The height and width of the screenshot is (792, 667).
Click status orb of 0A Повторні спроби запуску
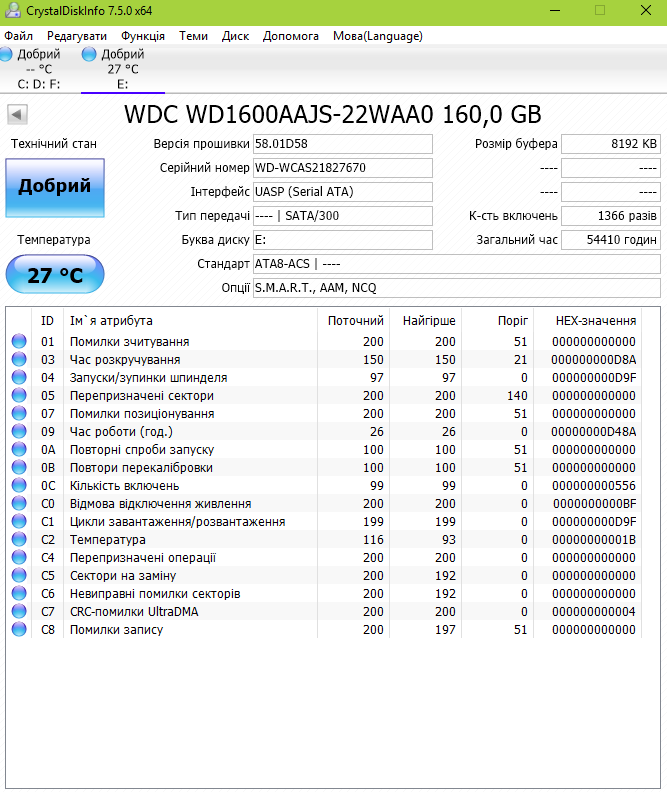19,449
